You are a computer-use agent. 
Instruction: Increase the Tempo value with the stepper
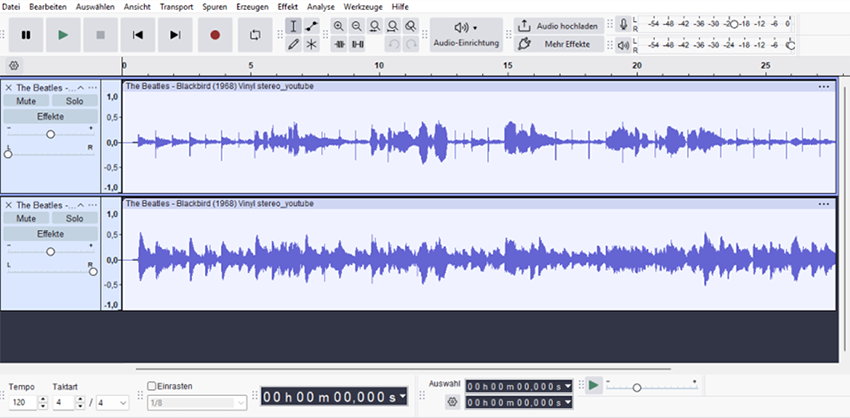pyautogui.click(x=43, y=398)
